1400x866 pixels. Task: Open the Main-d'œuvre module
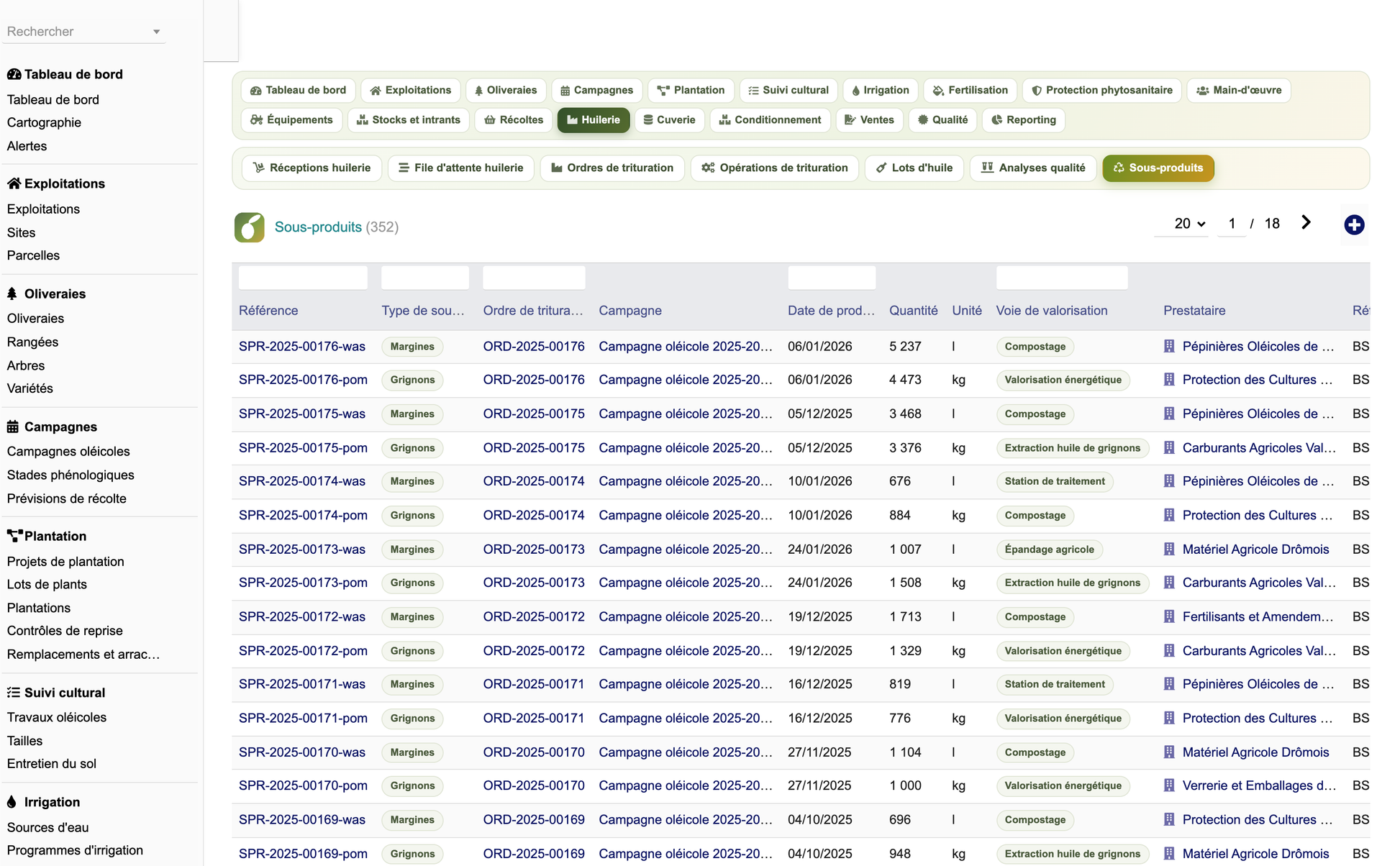(1238, 90)
